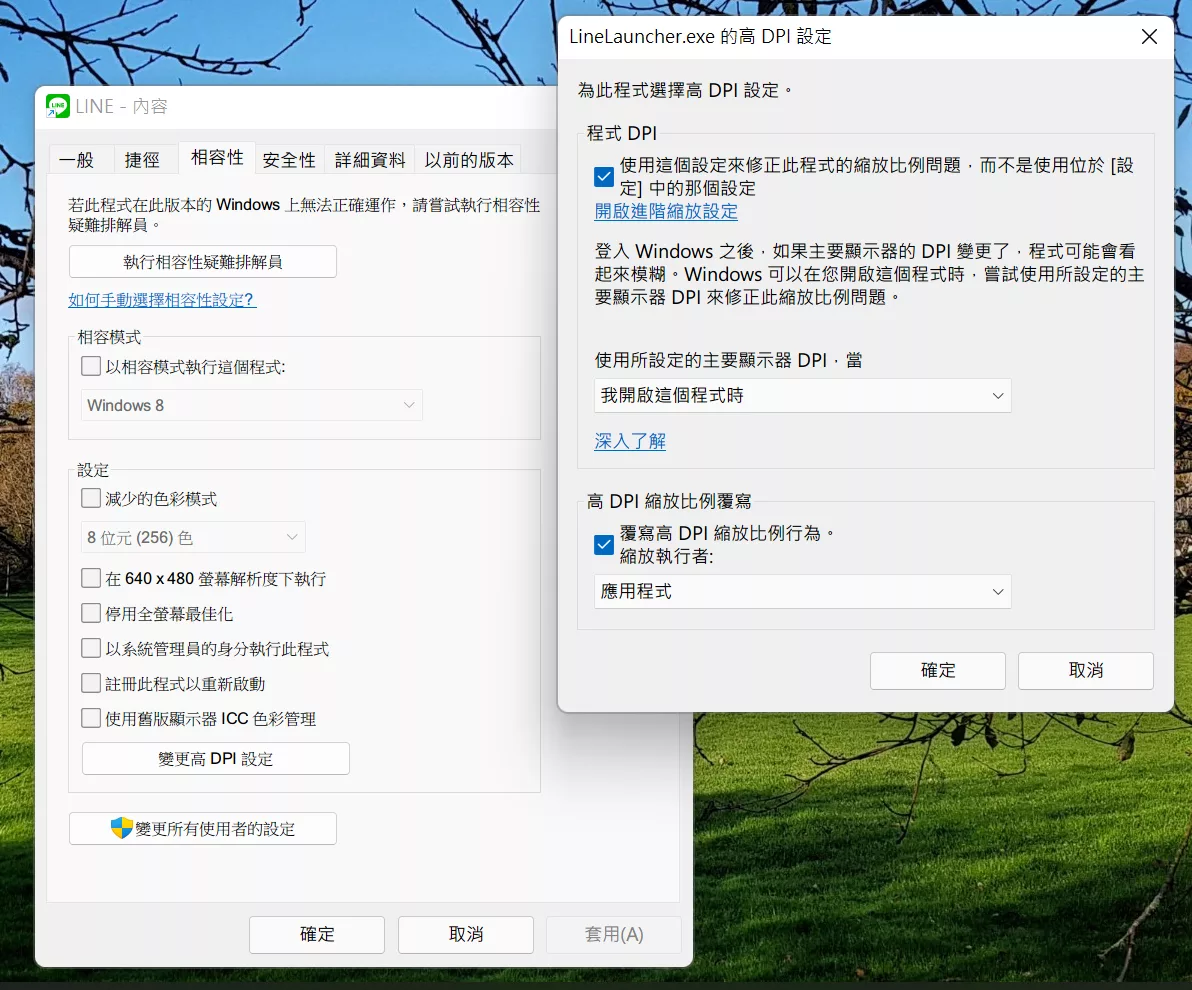
Task: Open the 深入了解 link
Action: [x=630, y=441]
